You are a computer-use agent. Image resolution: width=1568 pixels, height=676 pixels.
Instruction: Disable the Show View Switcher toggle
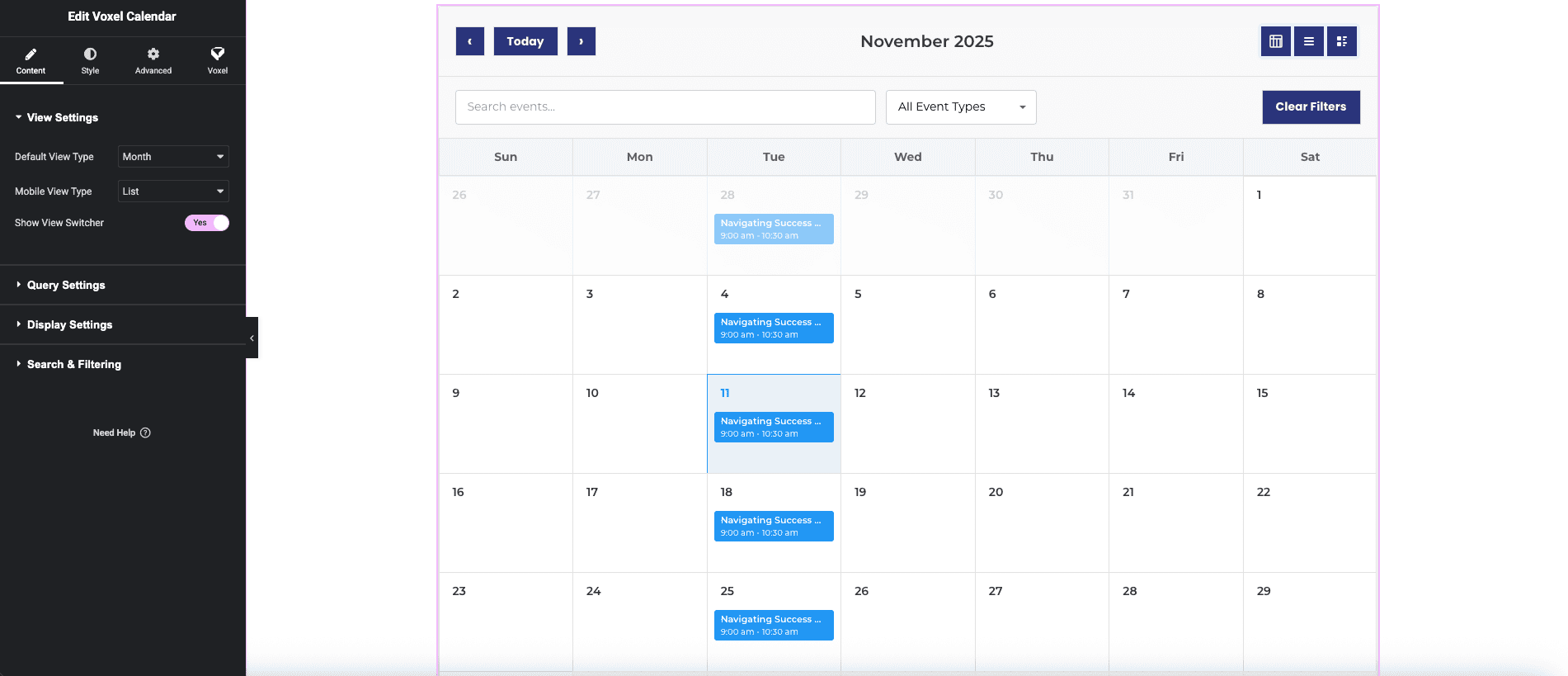(207, 223)
